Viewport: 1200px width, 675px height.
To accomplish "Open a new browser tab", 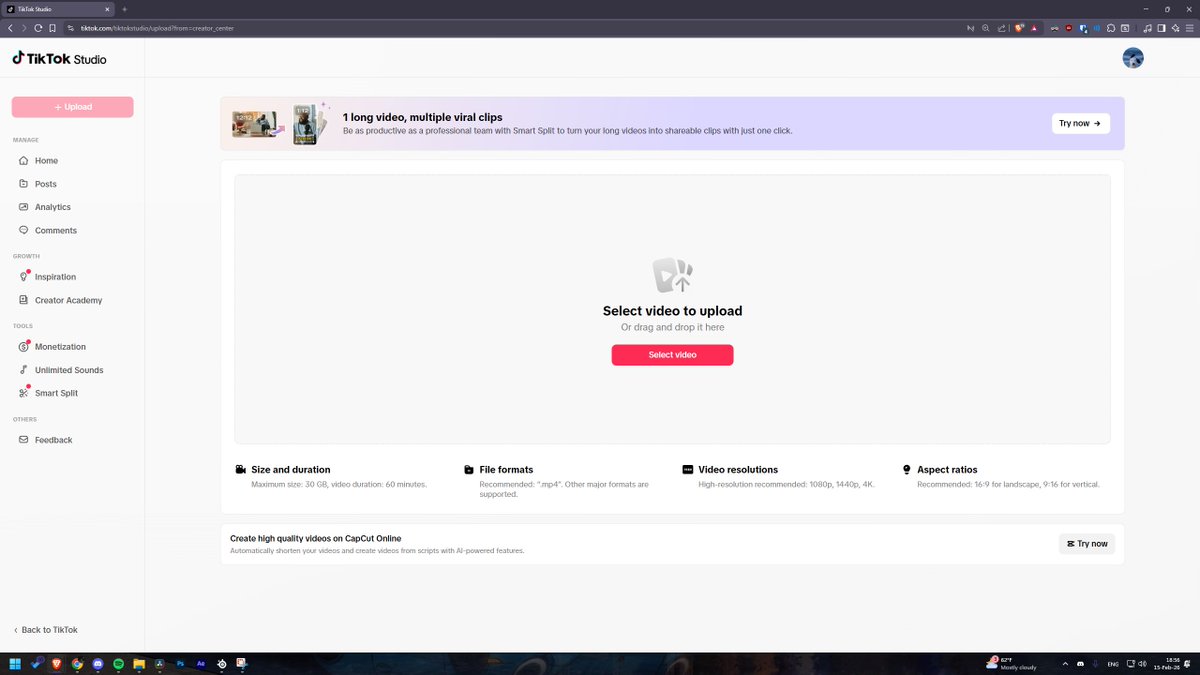I will (x=125, y=9).
